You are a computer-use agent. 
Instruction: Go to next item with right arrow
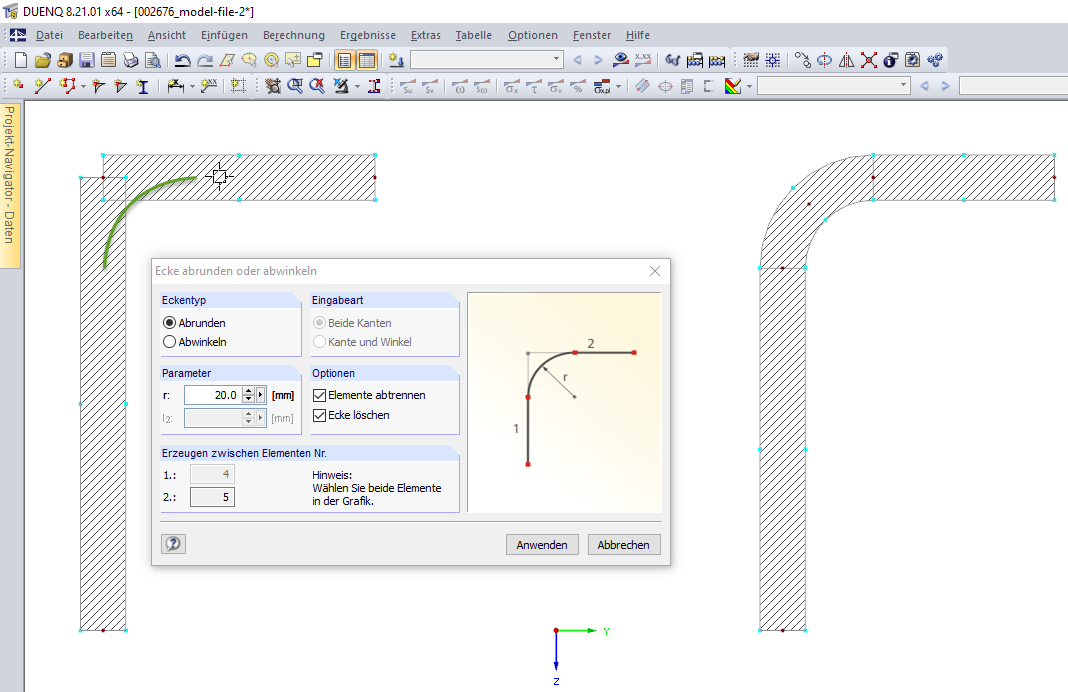tap(598, 60)
